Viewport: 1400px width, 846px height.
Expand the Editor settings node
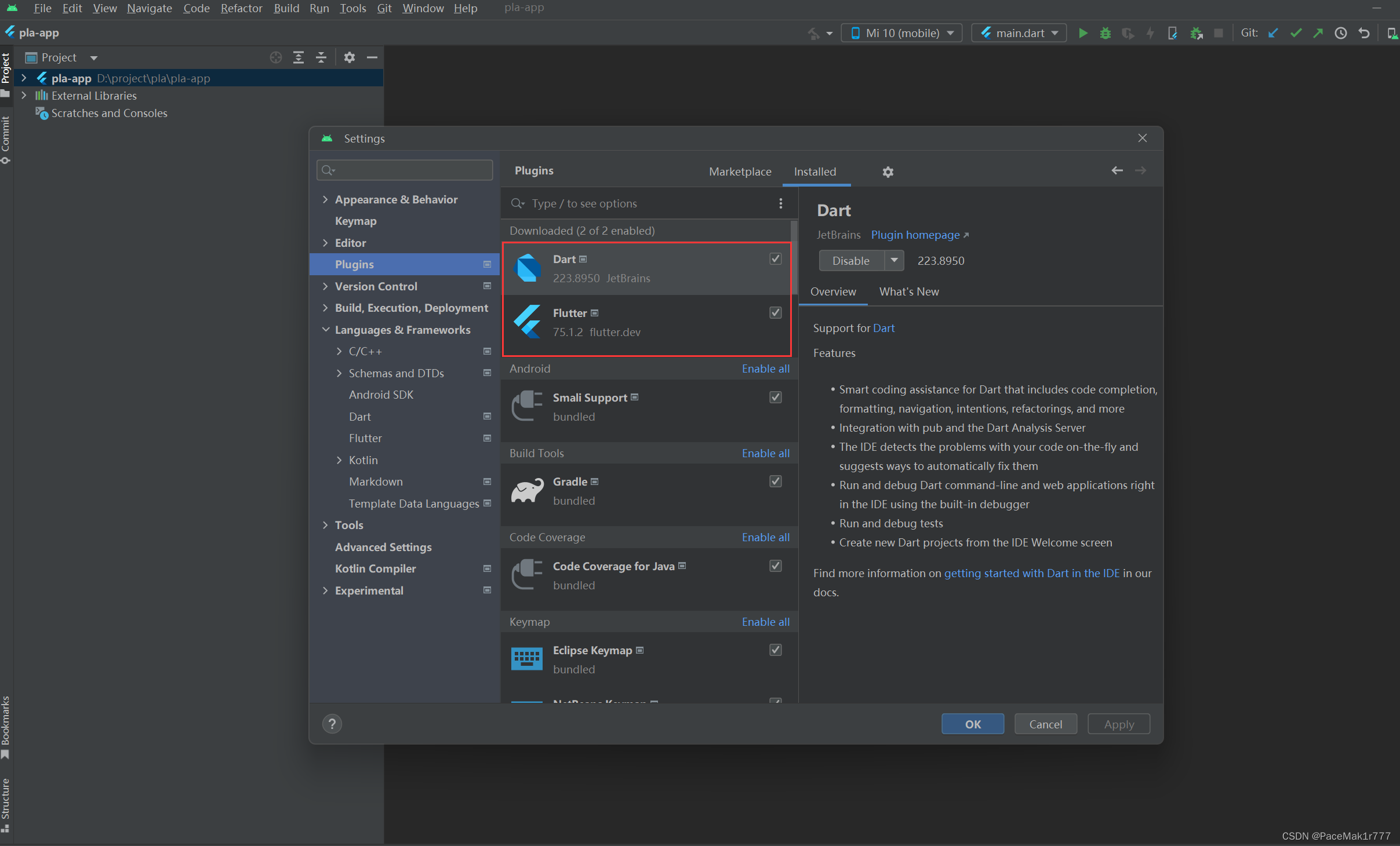tap(325, 243)
